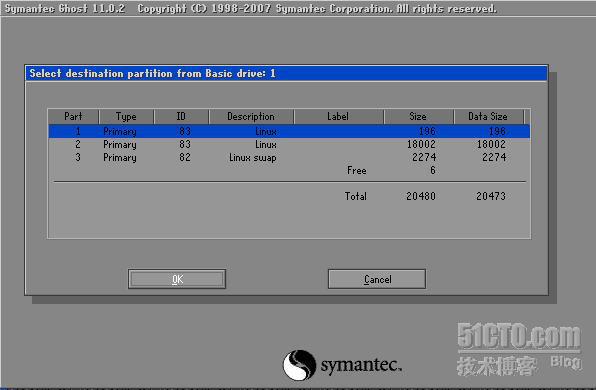Click the Type column header
The image size is (596, 390).
(126, 116)
